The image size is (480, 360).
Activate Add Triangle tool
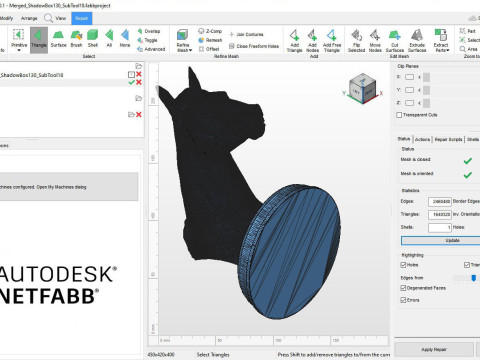click(294, 41)
